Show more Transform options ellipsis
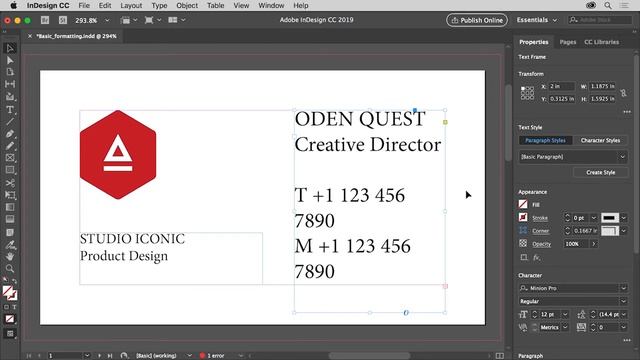Screen dimensions: 640x360 click(627, 112)
